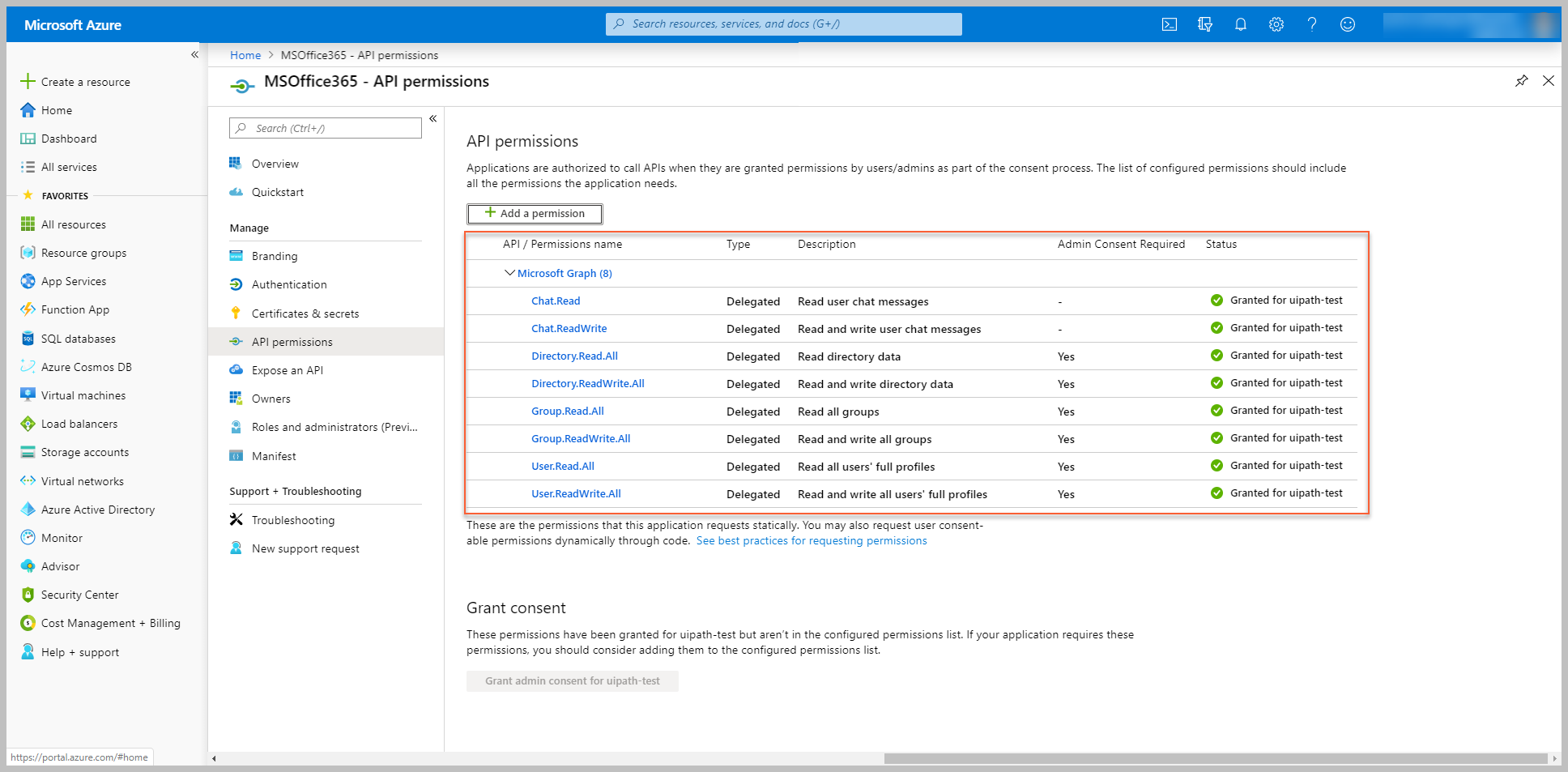Image resolution: width=1568 pixels, height=772 pixels.
Task: Click Add a permission button
Action: [x=535, y=214]
